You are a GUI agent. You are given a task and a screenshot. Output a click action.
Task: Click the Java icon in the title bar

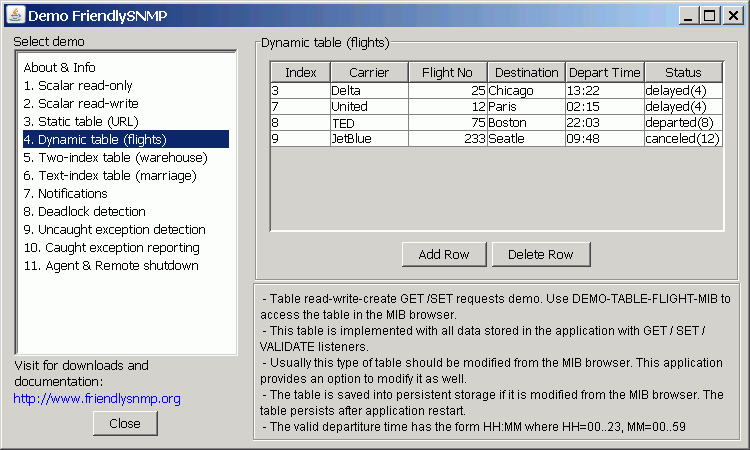[15, 15]
